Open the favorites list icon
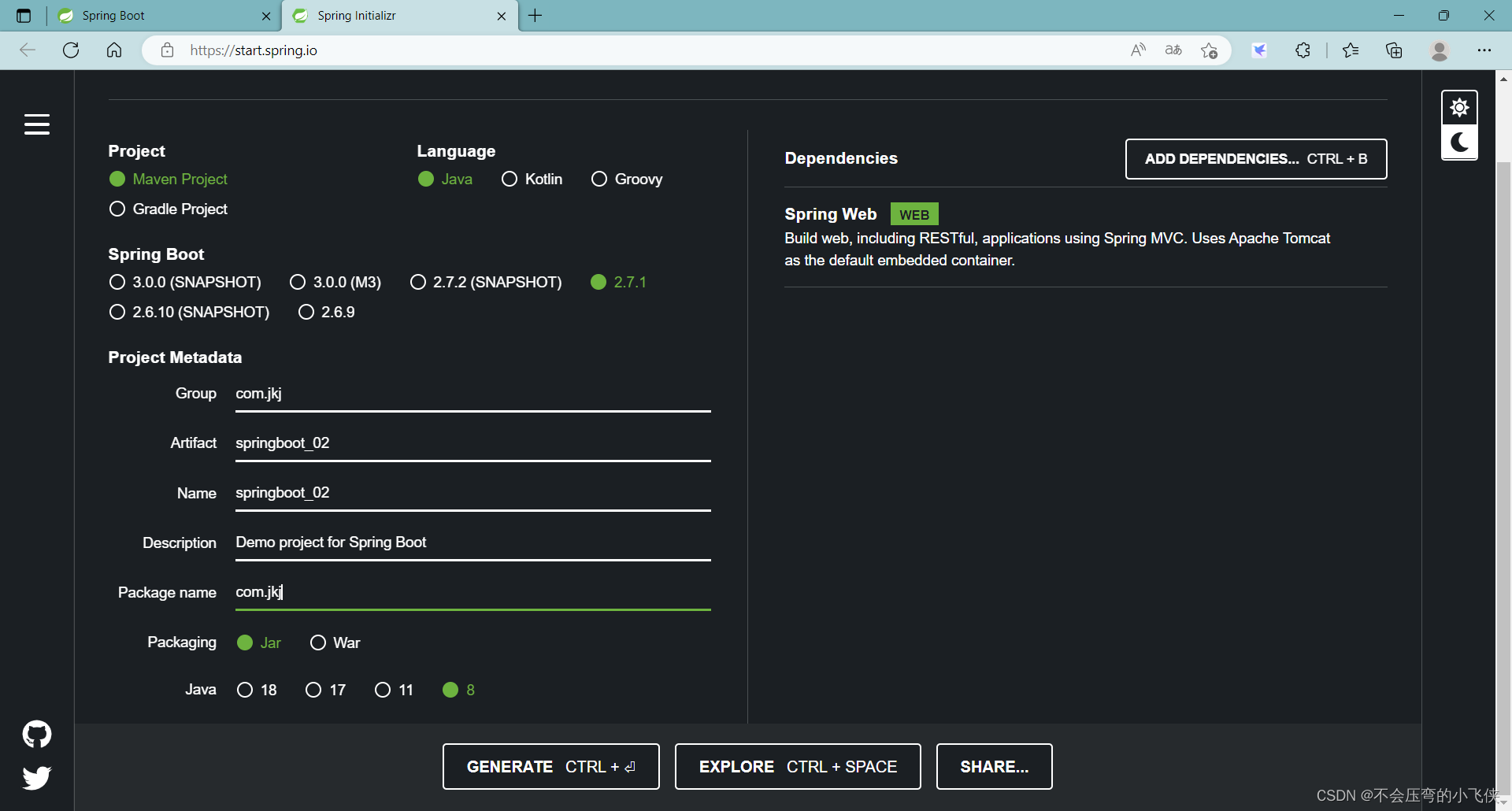1512x811 pixels. click(1351, 50)
